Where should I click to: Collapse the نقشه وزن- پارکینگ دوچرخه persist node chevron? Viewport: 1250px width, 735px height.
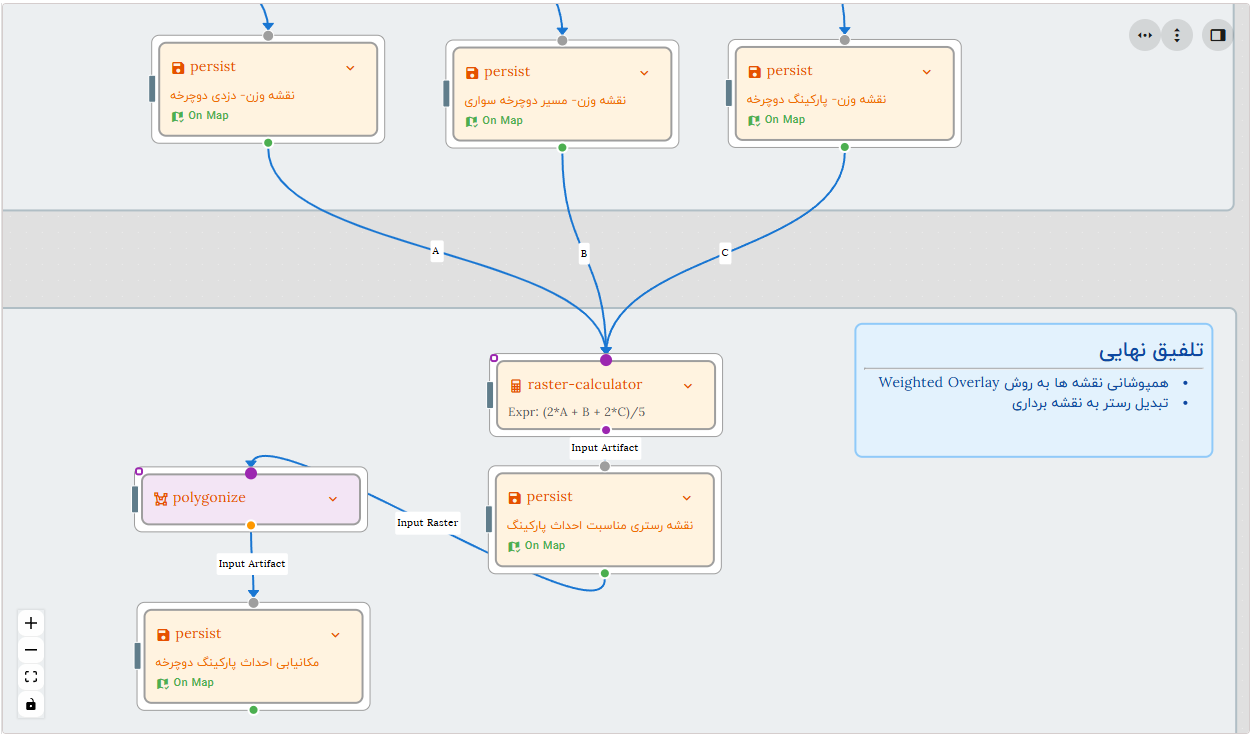[927, 70]
